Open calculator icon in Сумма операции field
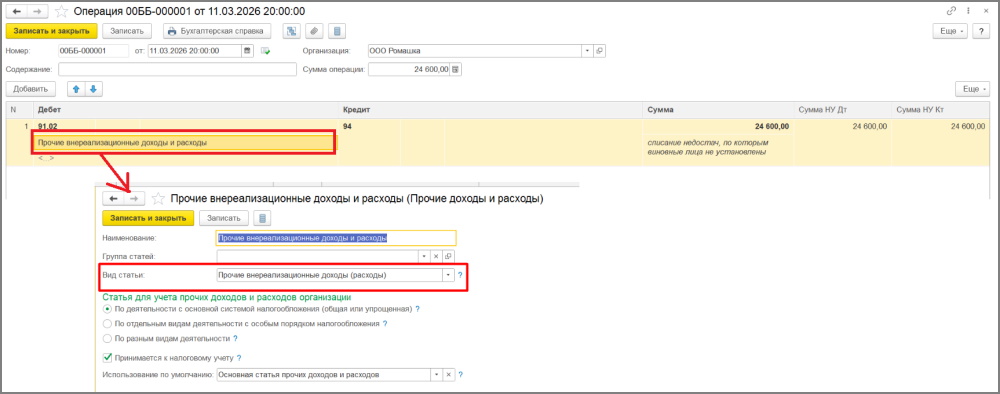The height and width of the screenshot is (394, 1000). 456,69
